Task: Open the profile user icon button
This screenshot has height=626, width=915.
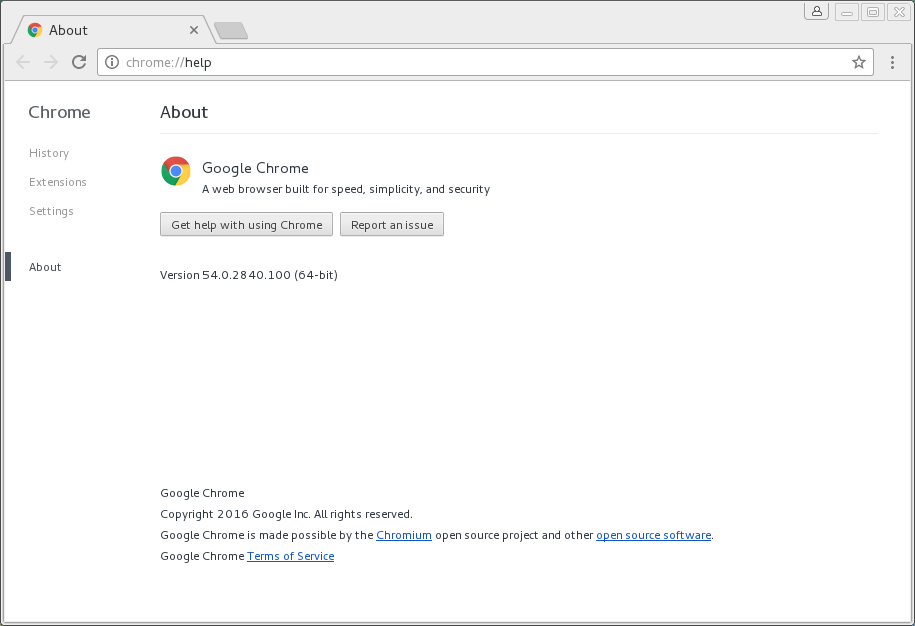Action: point(816,12)
